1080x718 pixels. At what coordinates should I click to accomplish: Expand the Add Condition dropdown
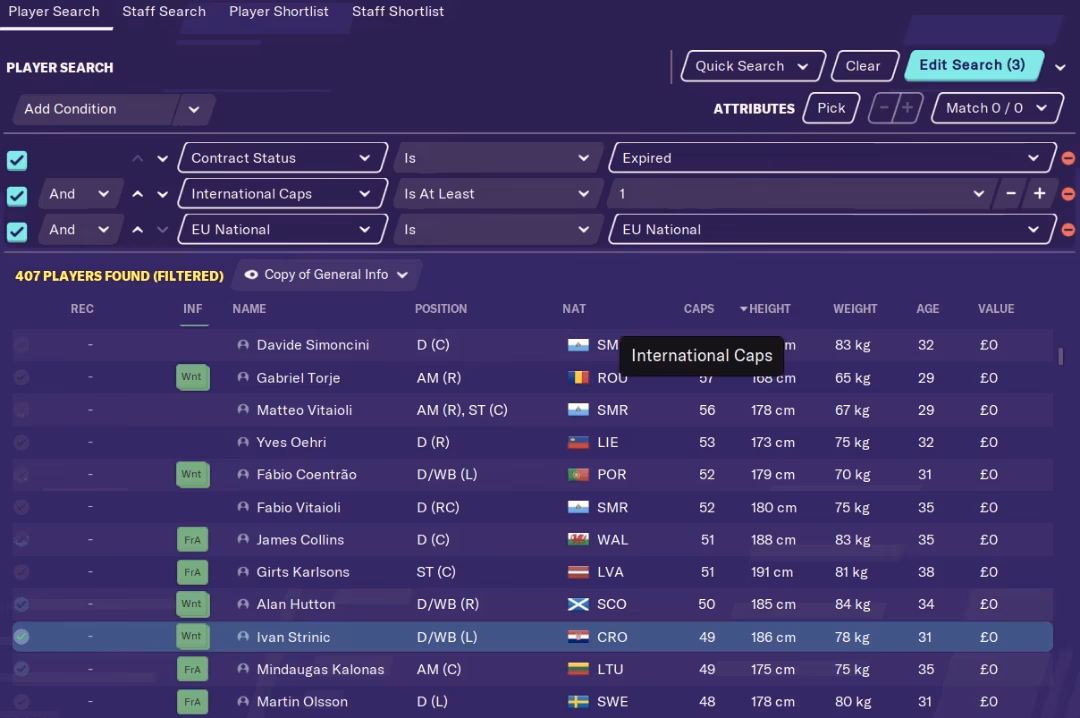(x=193, y=109)
